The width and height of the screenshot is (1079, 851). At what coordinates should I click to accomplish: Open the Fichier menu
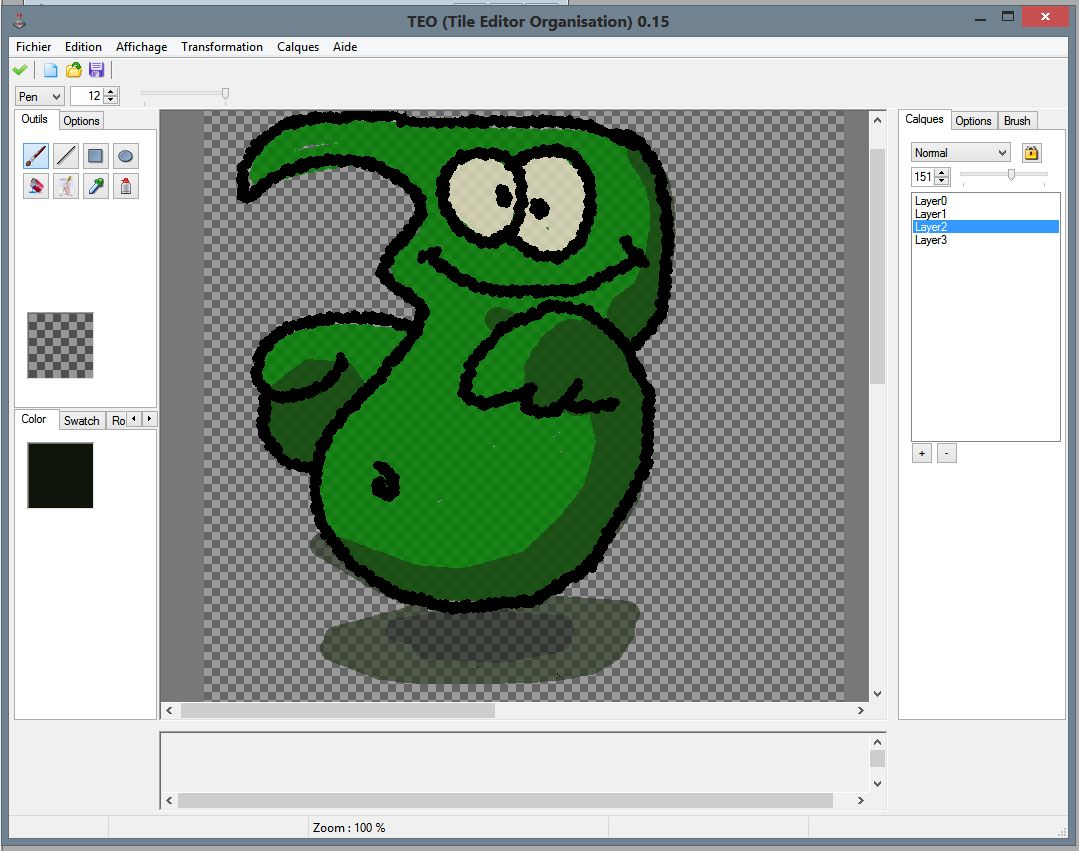click(x=33, y=47)
